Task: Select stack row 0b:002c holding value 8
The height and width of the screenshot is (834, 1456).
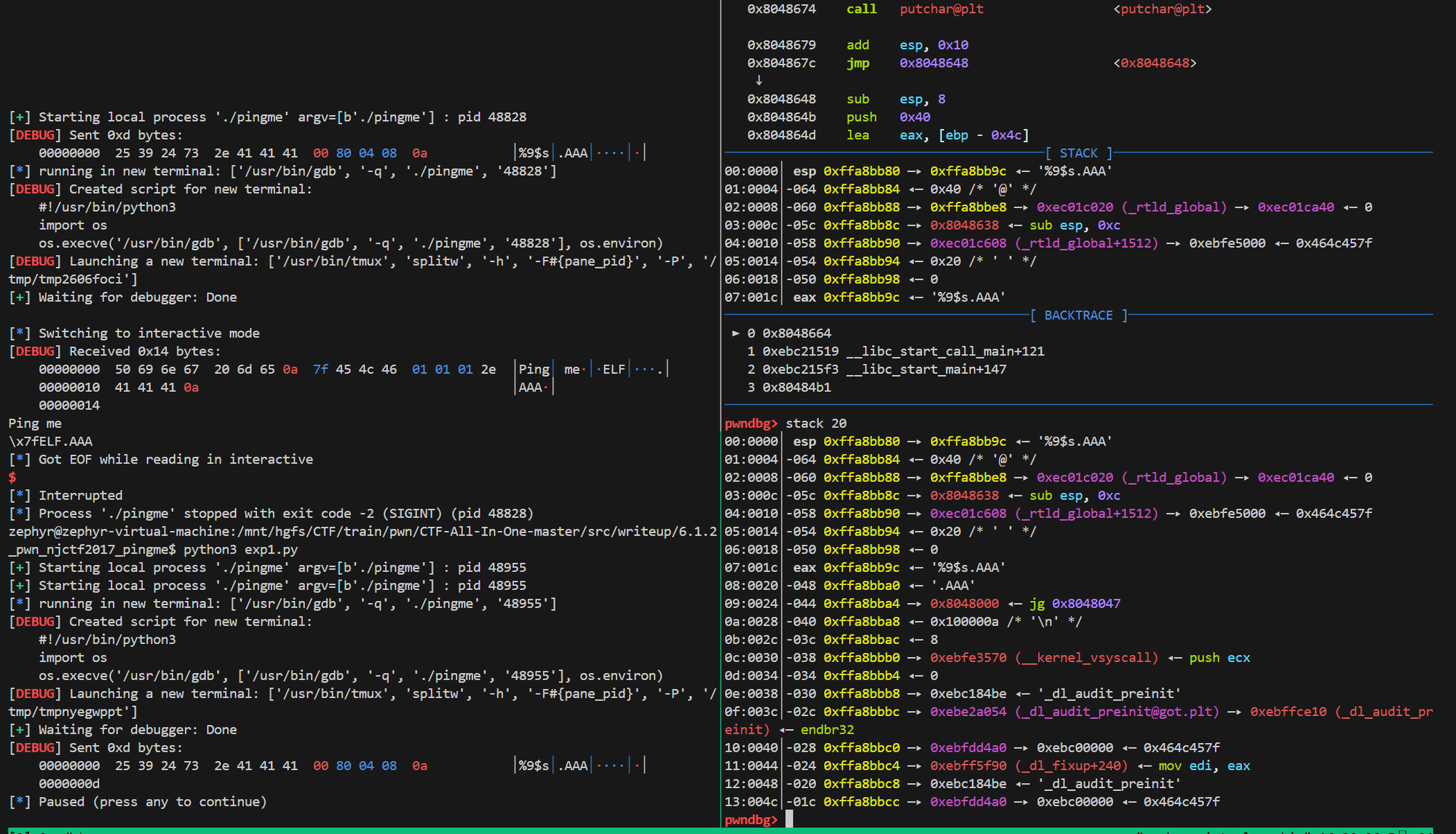Action: pyautogui.click(x=831, y=640)
